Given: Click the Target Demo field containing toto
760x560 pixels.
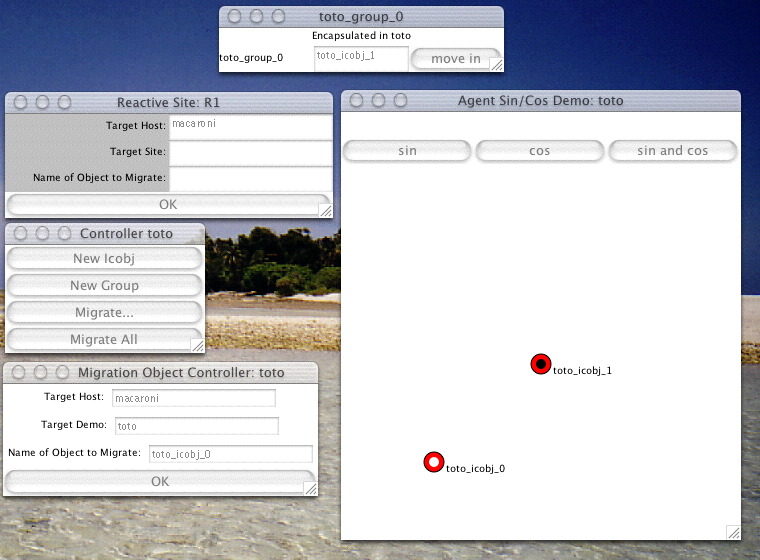Looking at the screenshot, I should point(196,426).
